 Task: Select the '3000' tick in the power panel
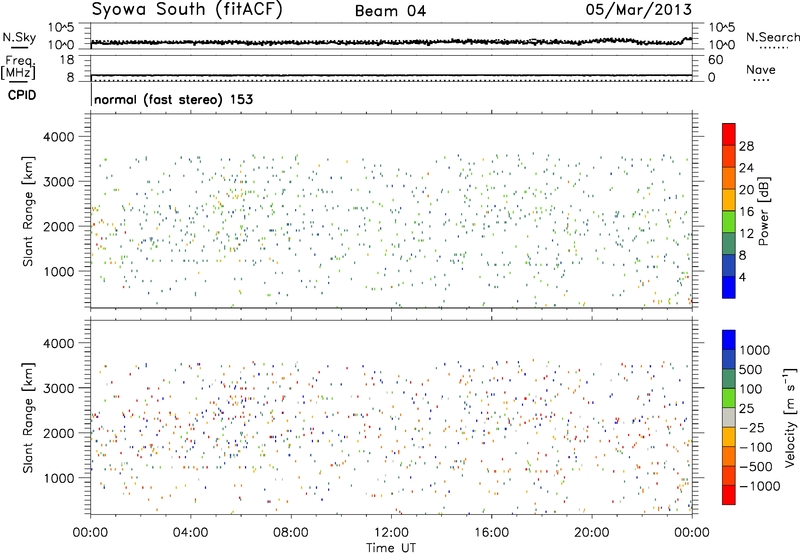click(59, 182)
